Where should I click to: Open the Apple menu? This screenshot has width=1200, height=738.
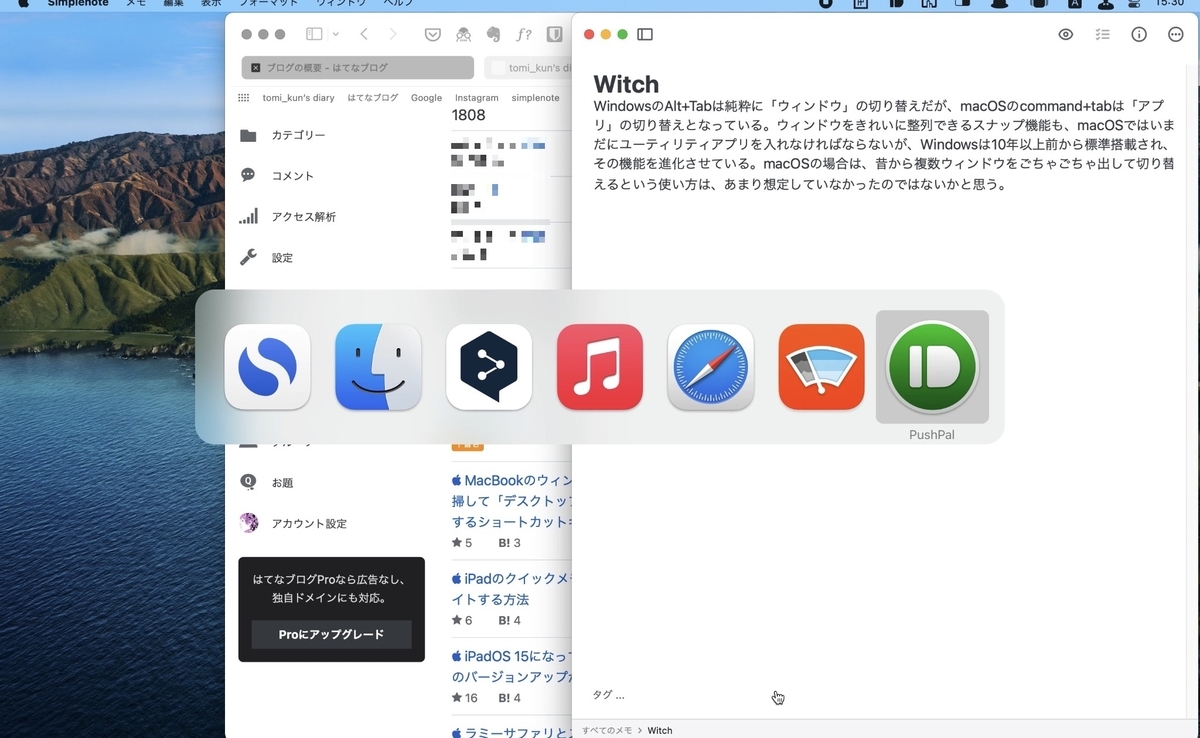click(x=23, y=4)
